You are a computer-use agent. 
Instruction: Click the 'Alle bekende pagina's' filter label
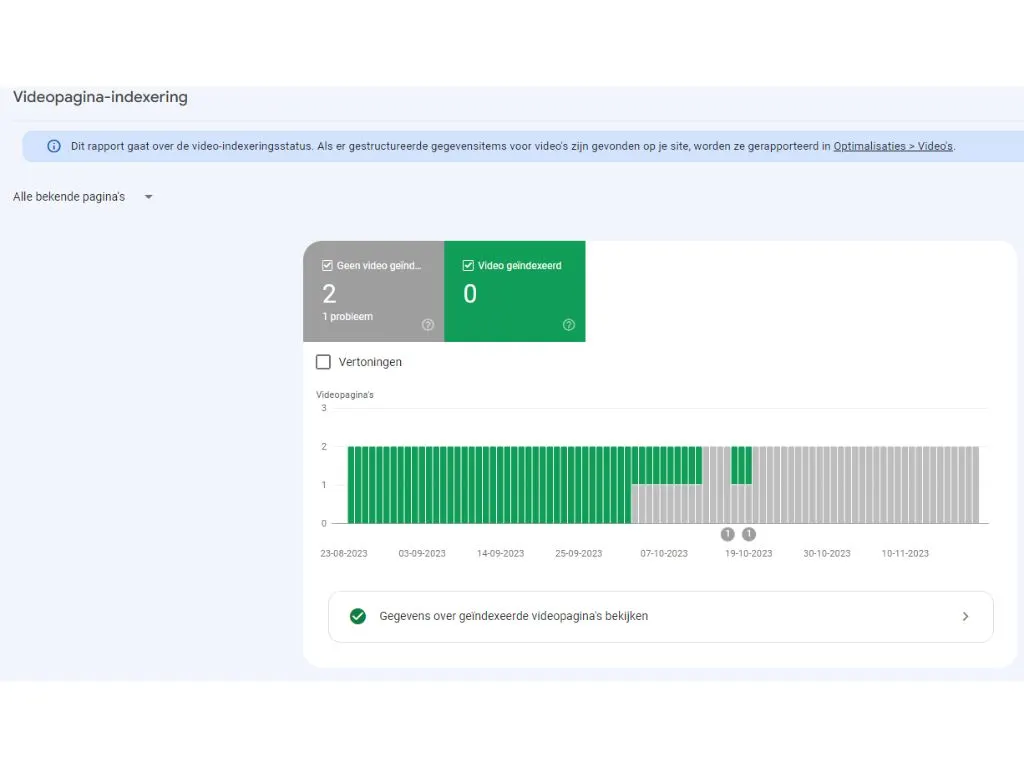[x=69, y=197]
